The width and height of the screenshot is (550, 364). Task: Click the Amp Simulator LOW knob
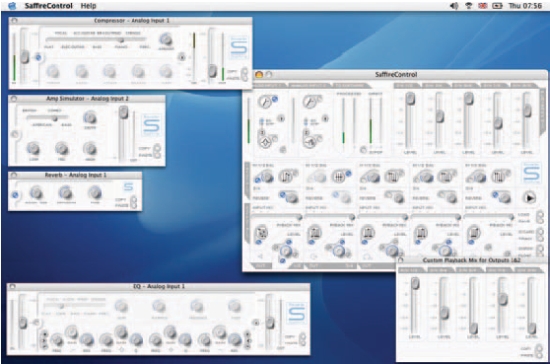pyautogui.click(x=33, y=148)
